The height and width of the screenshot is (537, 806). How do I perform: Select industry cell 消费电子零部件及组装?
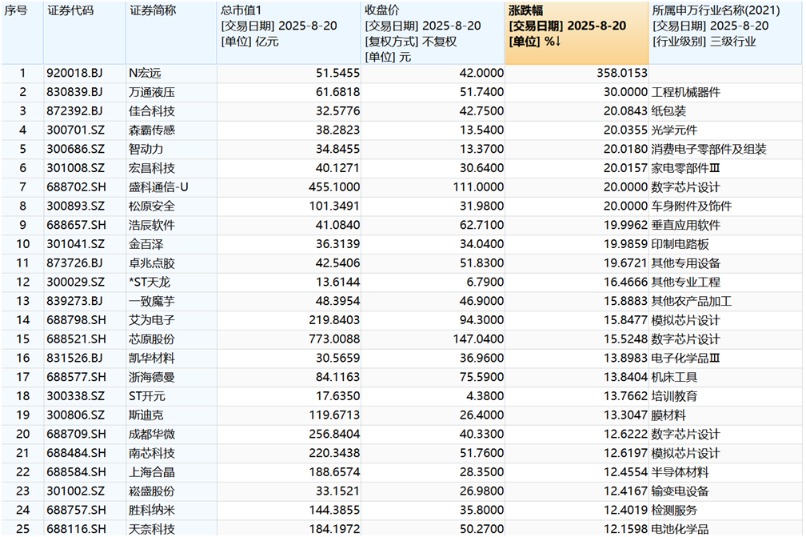[x=709, y=149]
